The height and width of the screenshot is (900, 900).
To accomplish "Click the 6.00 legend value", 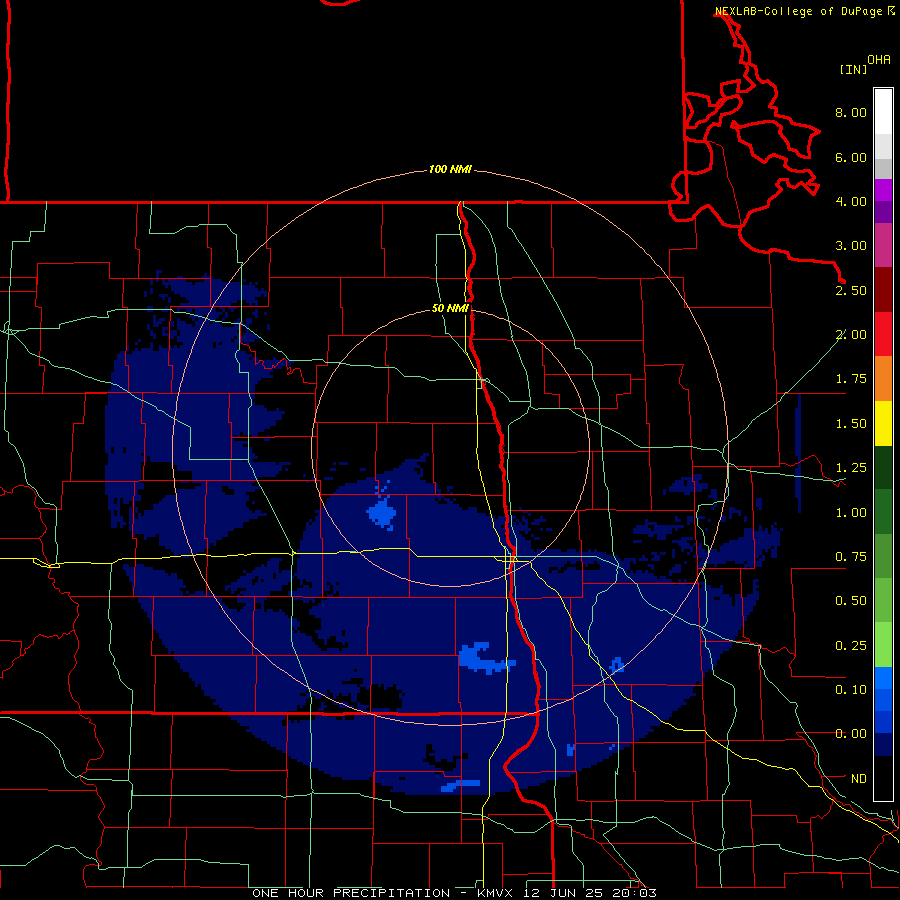I will click(851, 157).
